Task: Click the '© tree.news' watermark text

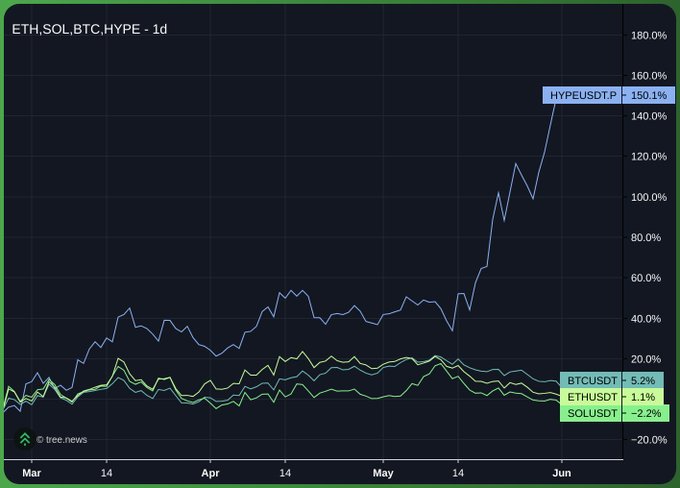Action: tap(62, 439)
